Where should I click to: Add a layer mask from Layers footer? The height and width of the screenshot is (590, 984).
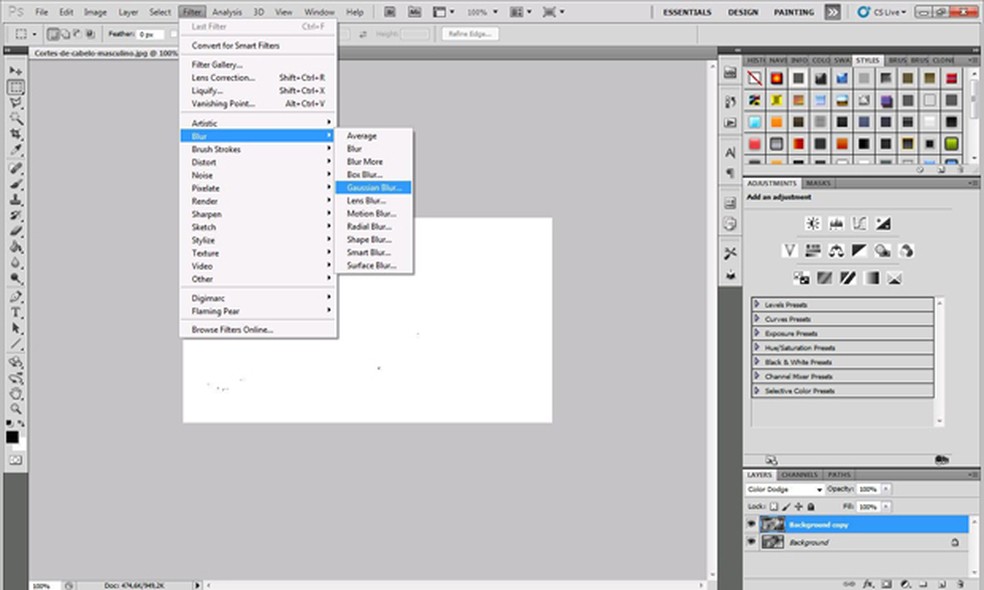coord(886,584)
